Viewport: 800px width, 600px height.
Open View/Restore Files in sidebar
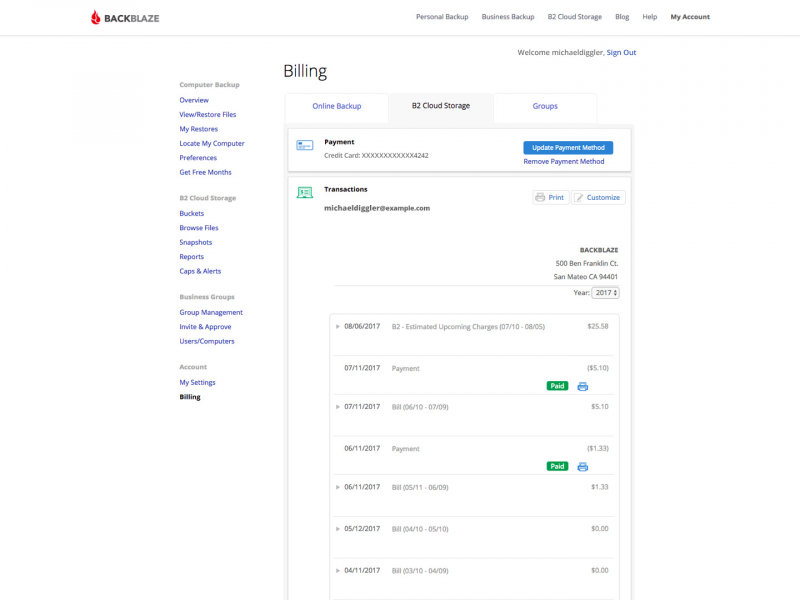[x=208, y=114]
